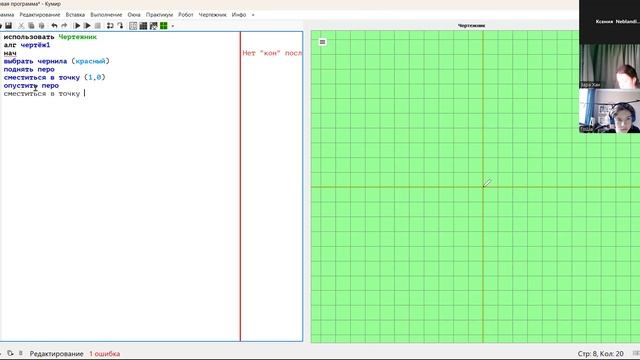Image resolution: width=640 pixels, height=360 pixels.
Task: Open the Чертежник menu
Action: [x=212, y=15]
